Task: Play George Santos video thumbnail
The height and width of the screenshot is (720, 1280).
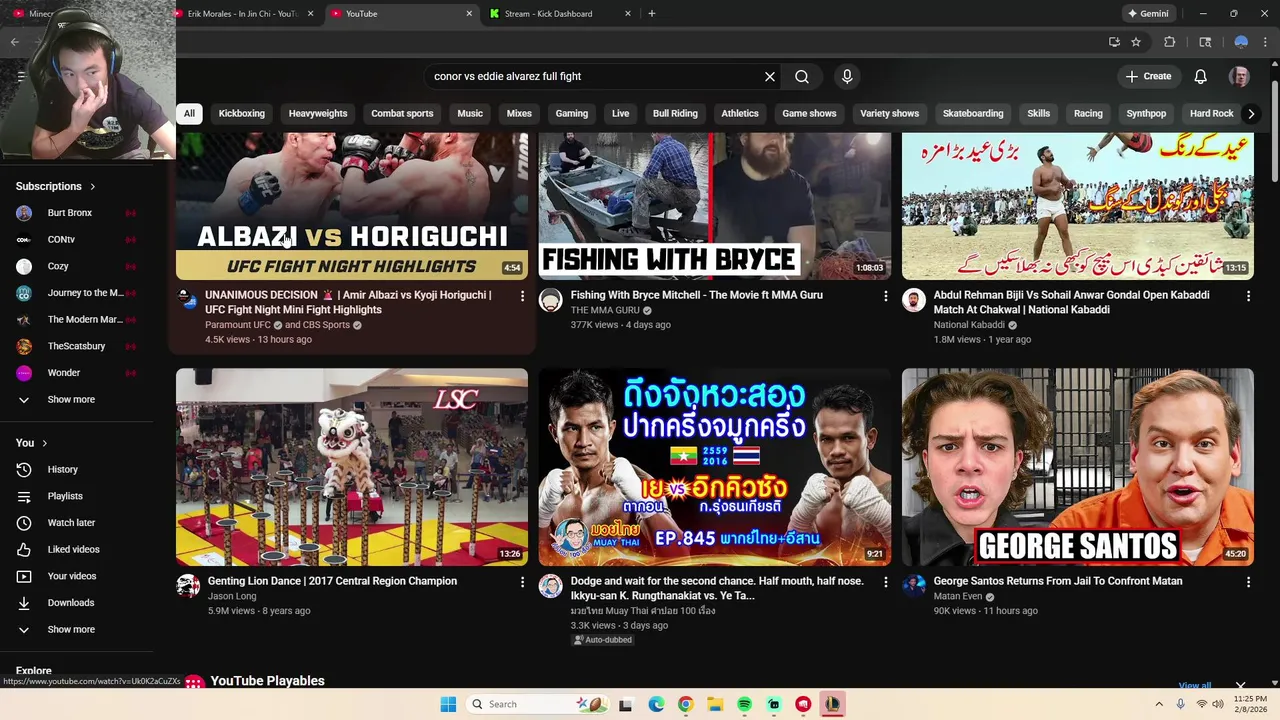Action: [x=1078, y=467]
